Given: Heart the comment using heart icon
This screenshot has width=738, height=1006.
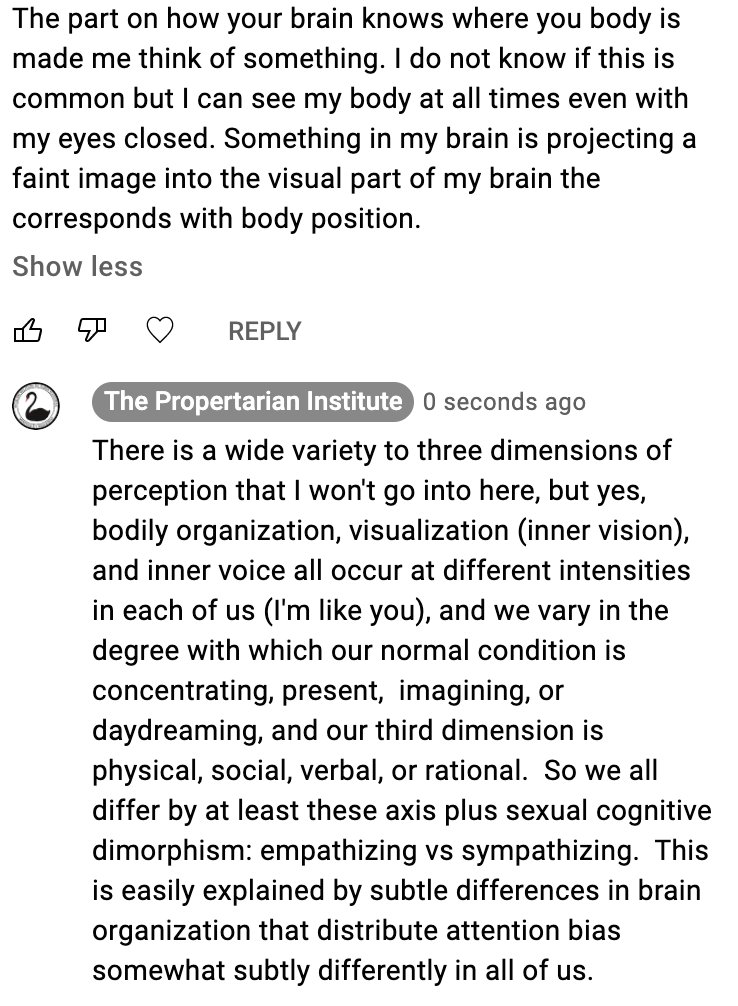Looking at the screenshot, I should coord(160,331).
